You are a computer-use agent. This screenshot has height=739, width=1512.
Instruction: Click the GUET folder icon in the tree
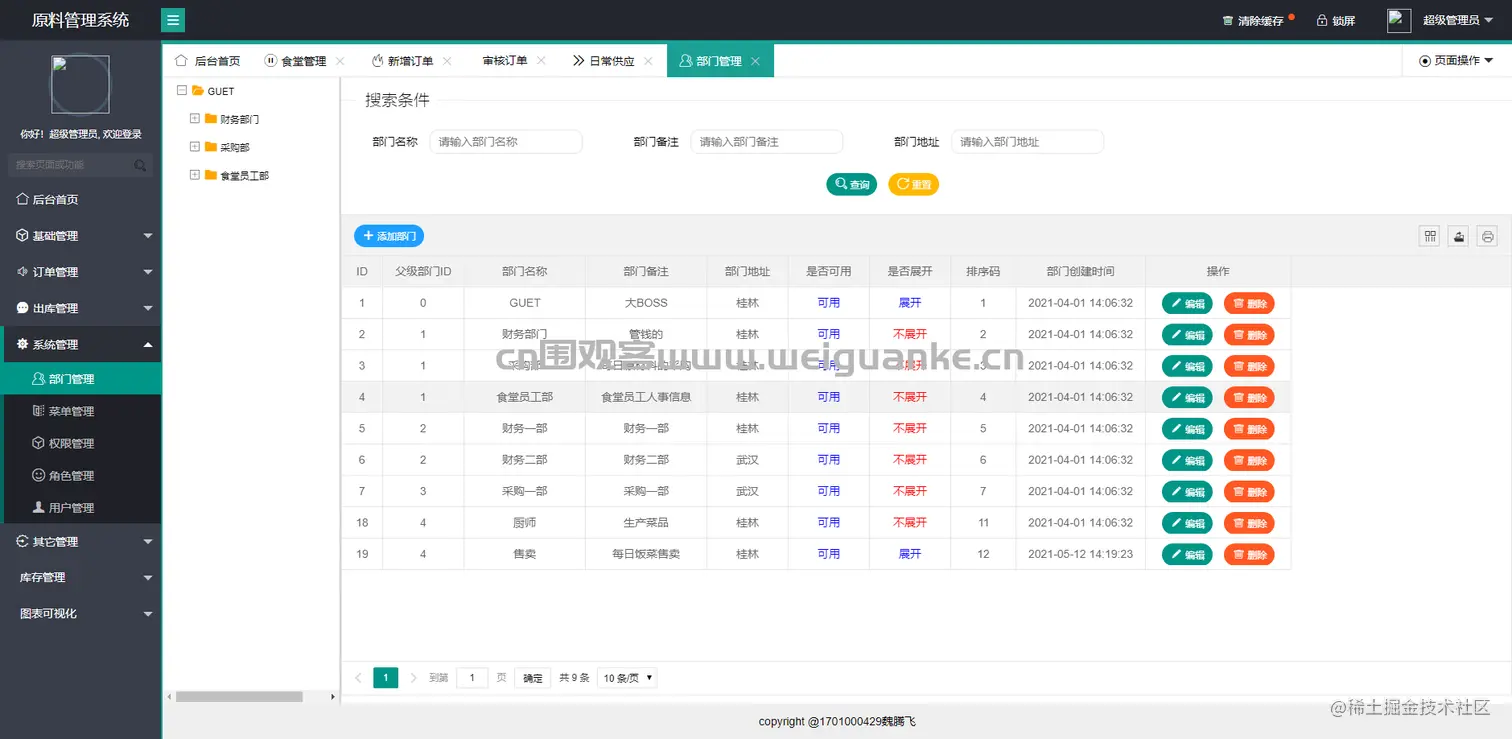[x=198, y=91]
